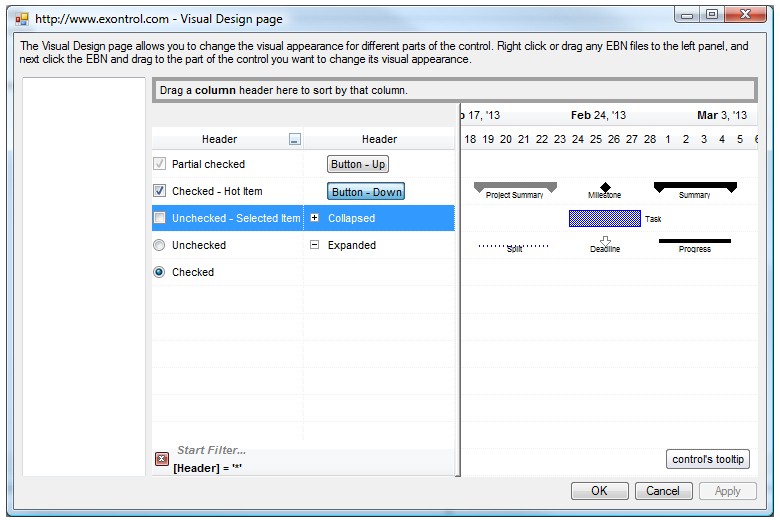Click the blue Task bar in chart
Viewport: 780px width, 520px height.
pos(604,218)
